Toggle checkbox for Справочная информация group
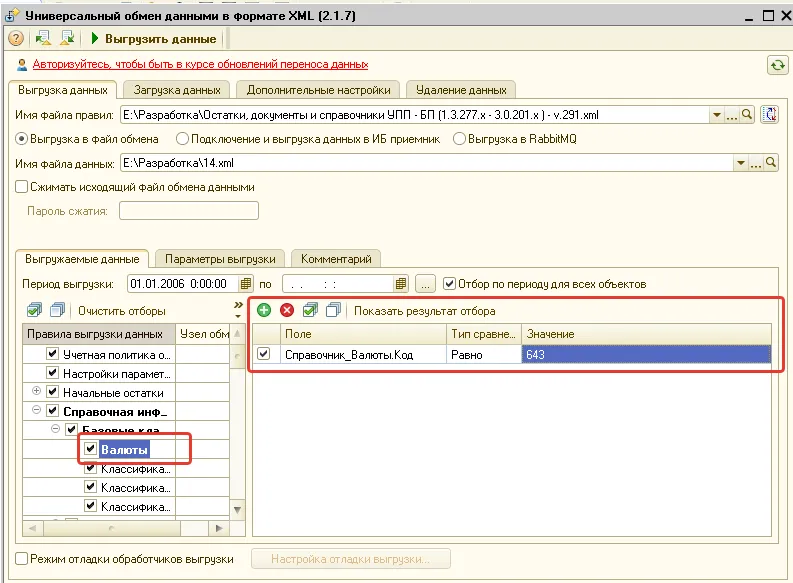Screen dimensions: 793x583 (x=52, y=411)
